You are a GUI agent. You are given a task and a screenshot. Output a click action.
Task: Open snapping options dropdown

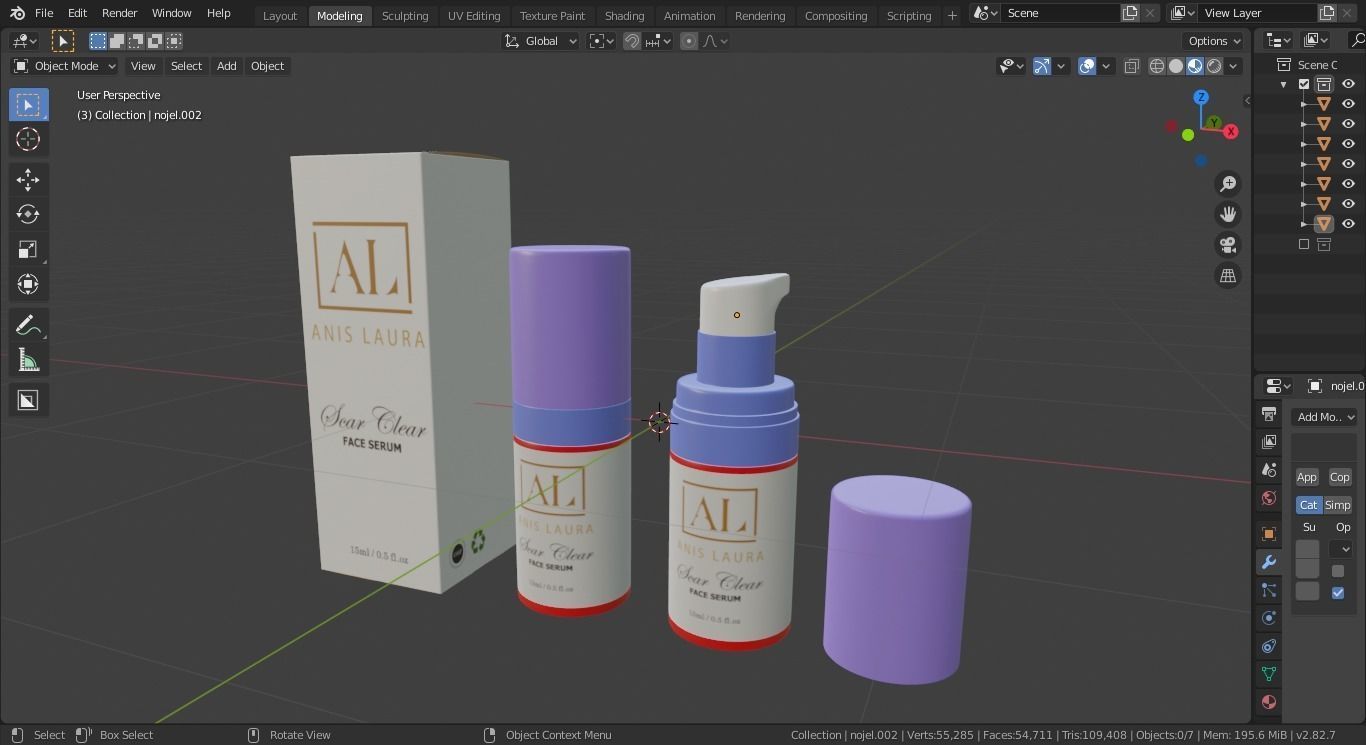[x=659, y=41]
